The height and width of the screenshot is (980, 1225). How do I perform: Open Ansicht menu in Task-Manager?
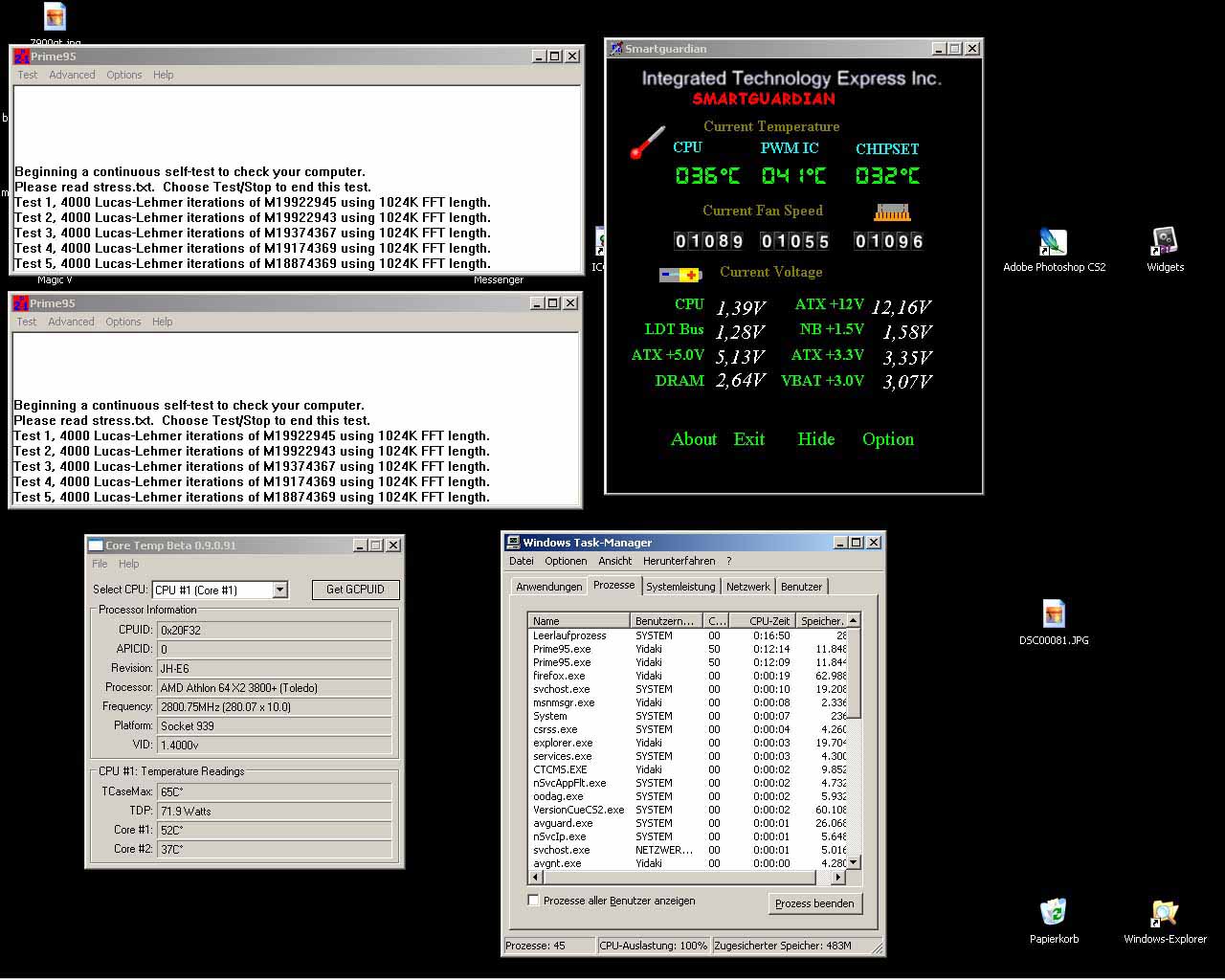(615, 561)
